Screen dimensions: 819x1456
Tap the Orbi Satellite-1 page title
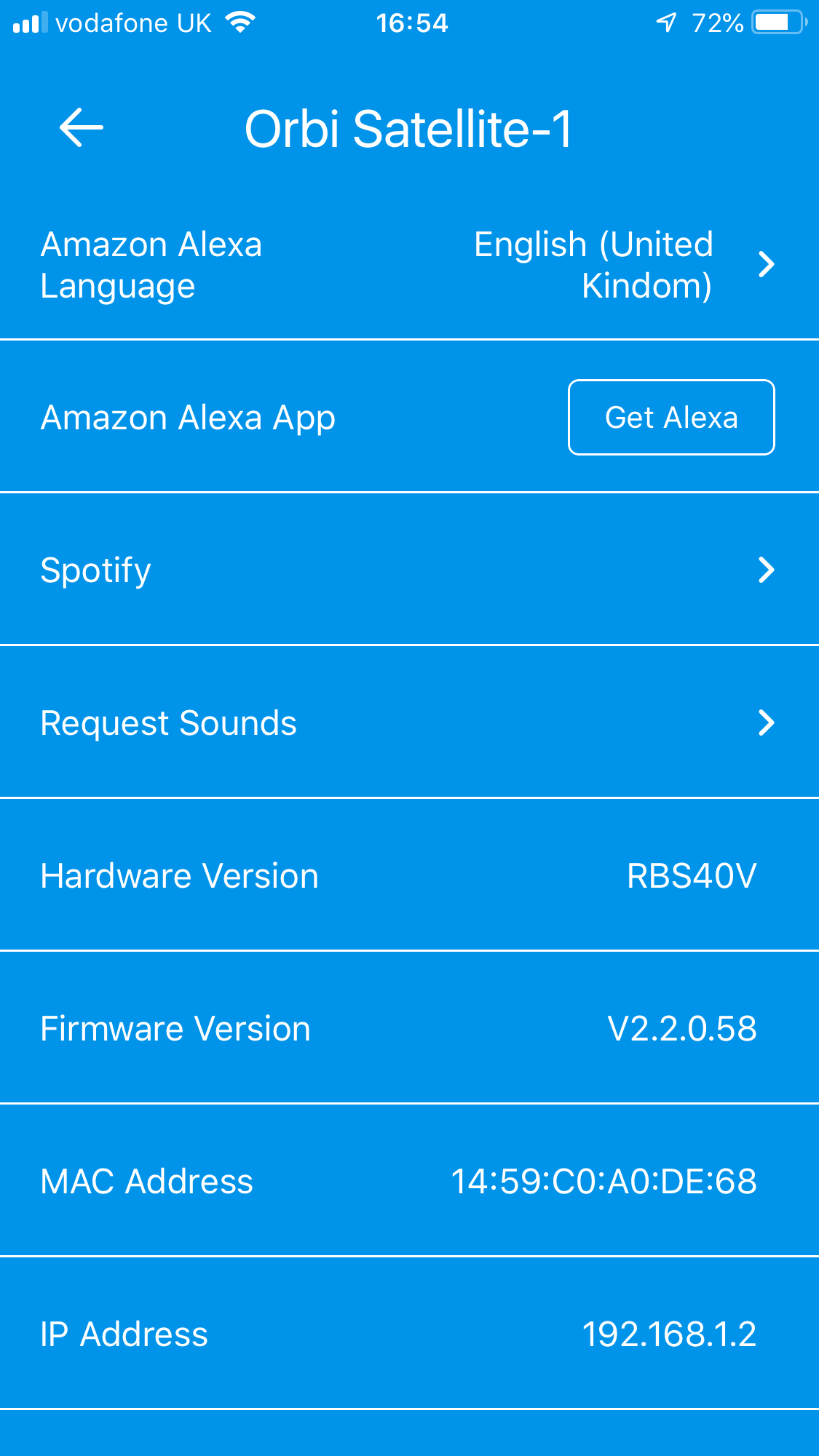point(408,129)
